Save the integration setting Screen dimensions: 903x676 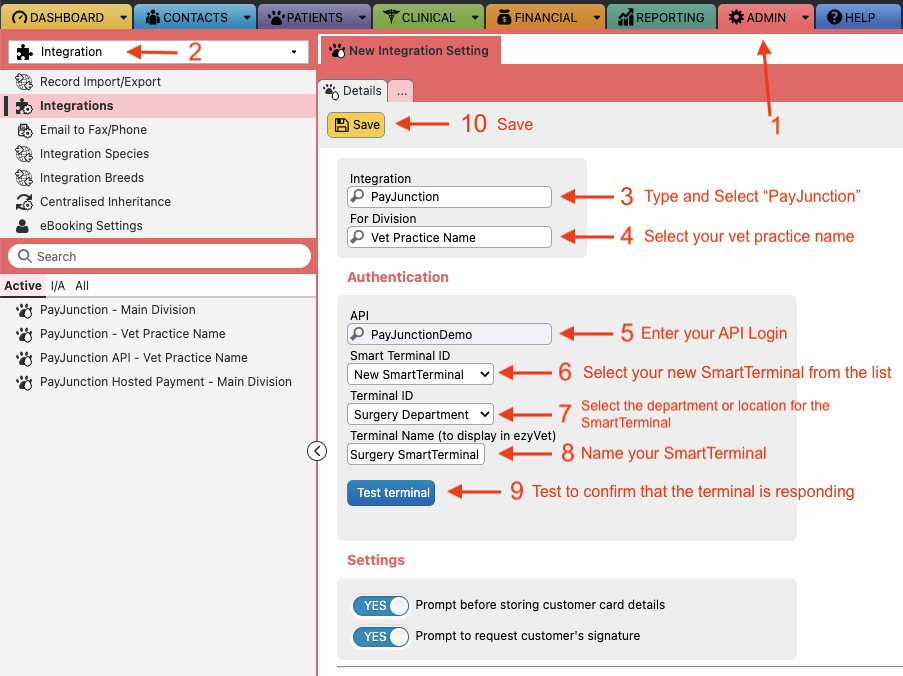(x=356, y=125)
